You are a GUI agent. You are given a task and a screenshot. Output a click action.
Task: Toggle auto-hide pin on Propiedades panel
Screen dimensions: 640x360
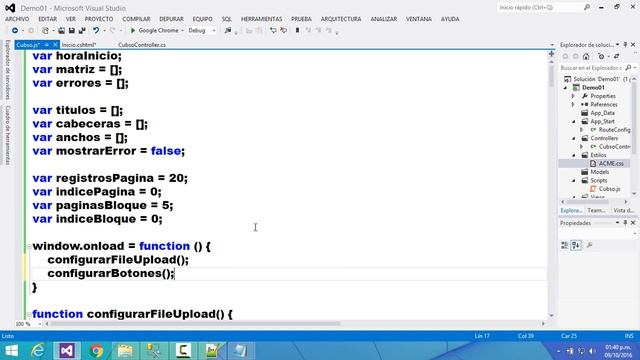[625, 223]
